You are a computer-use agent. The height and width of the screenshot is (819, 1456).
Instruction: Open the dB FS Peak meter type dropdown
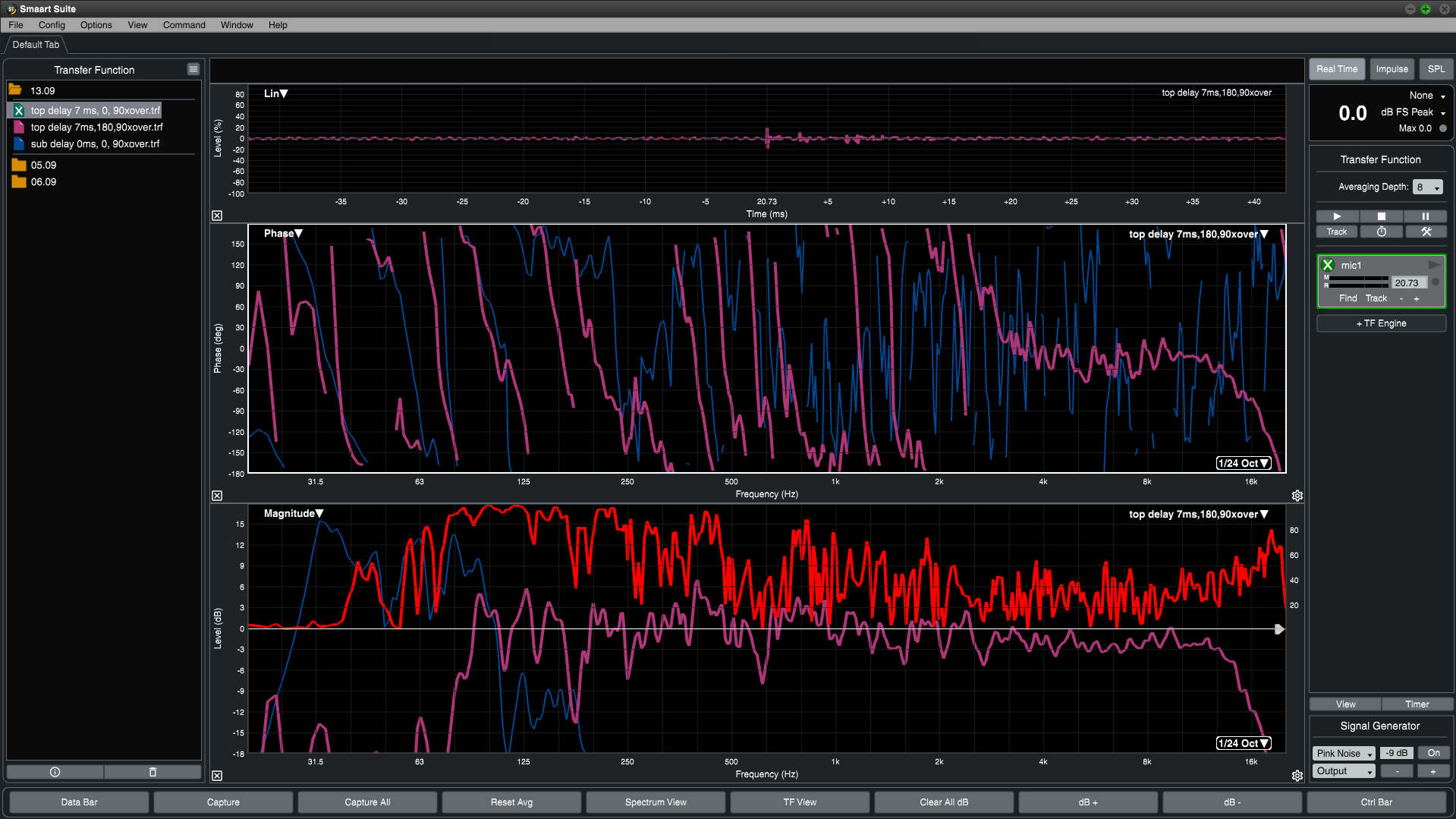tap(1413, 112)
